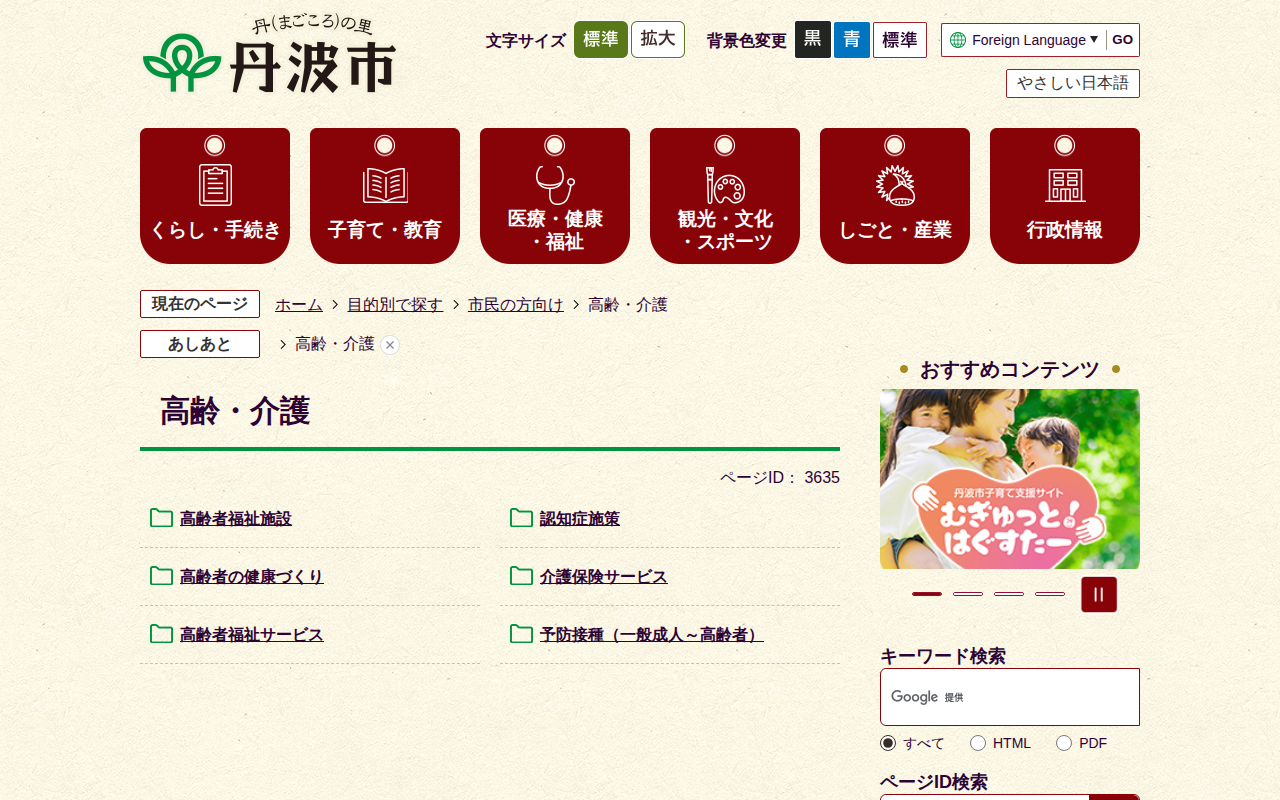The width and height of the screenshot is (1280, 800).
Task: Click the folder icon beside 予防接種（一般成人～高齢者）
Action: [x=521, y=634]
